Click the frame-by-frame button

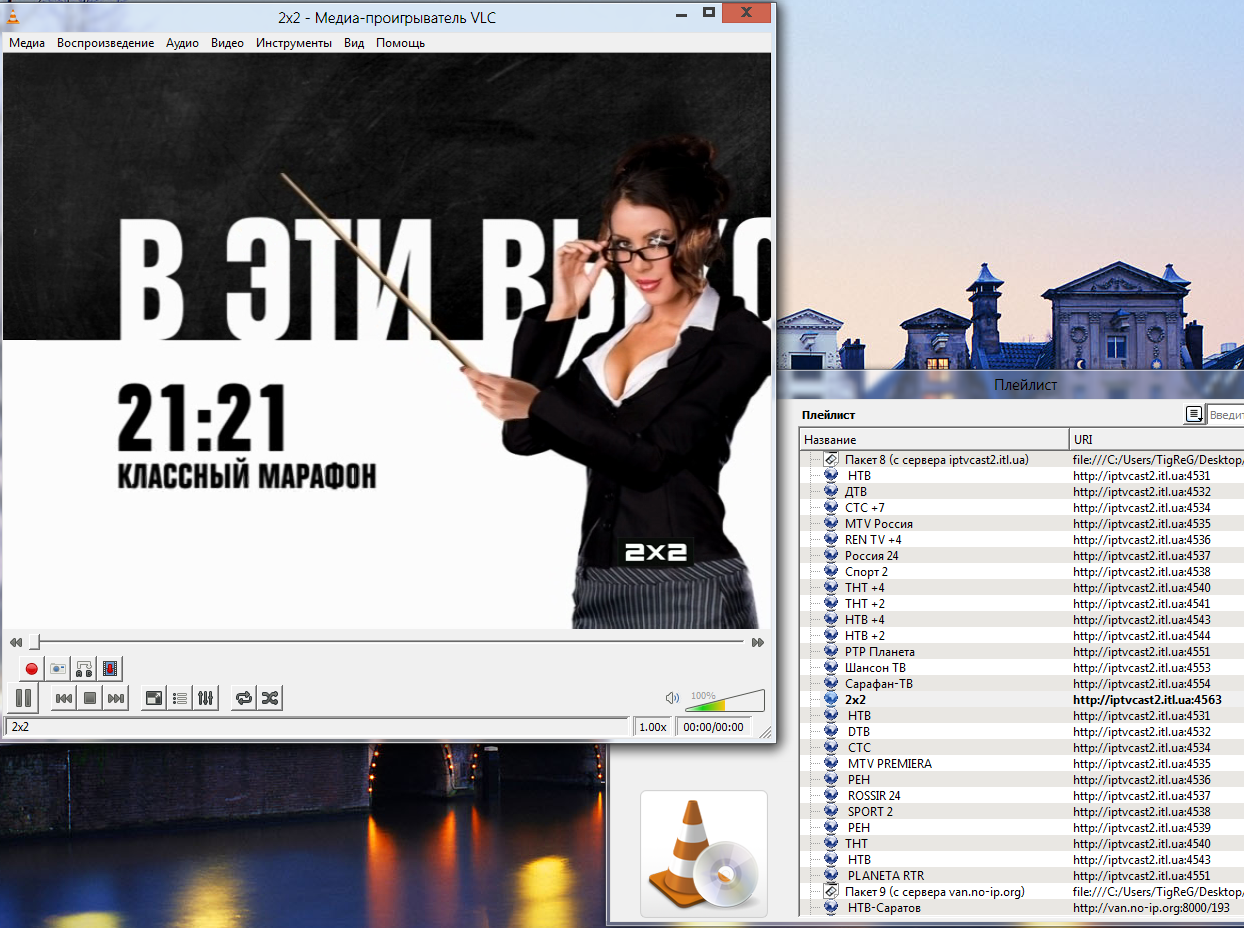click(x=111, y=668)
